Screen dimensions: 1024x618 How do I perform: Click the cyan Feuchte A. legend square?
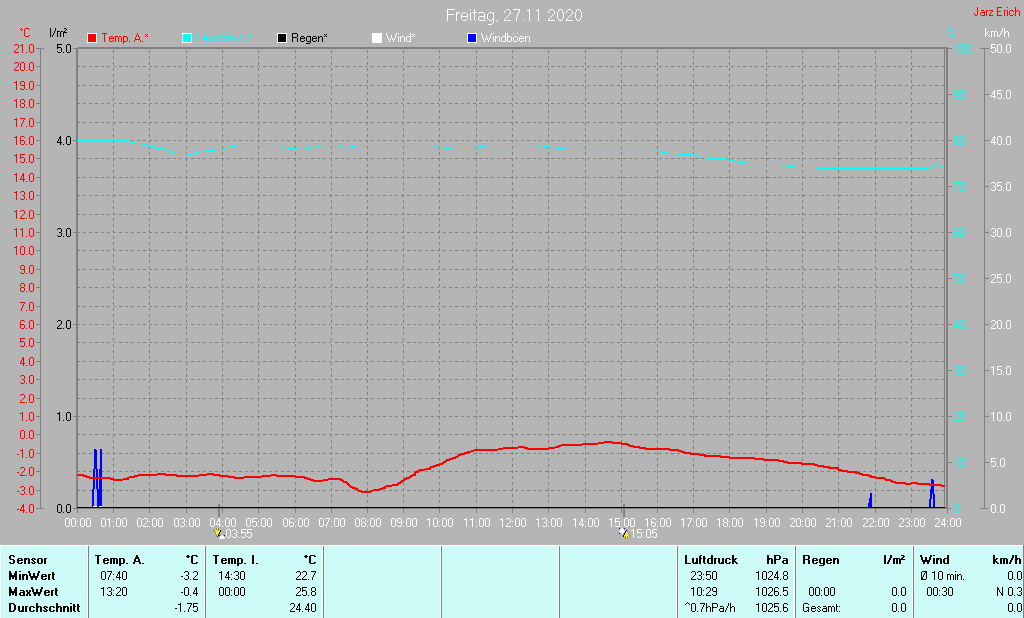[187, 39]
